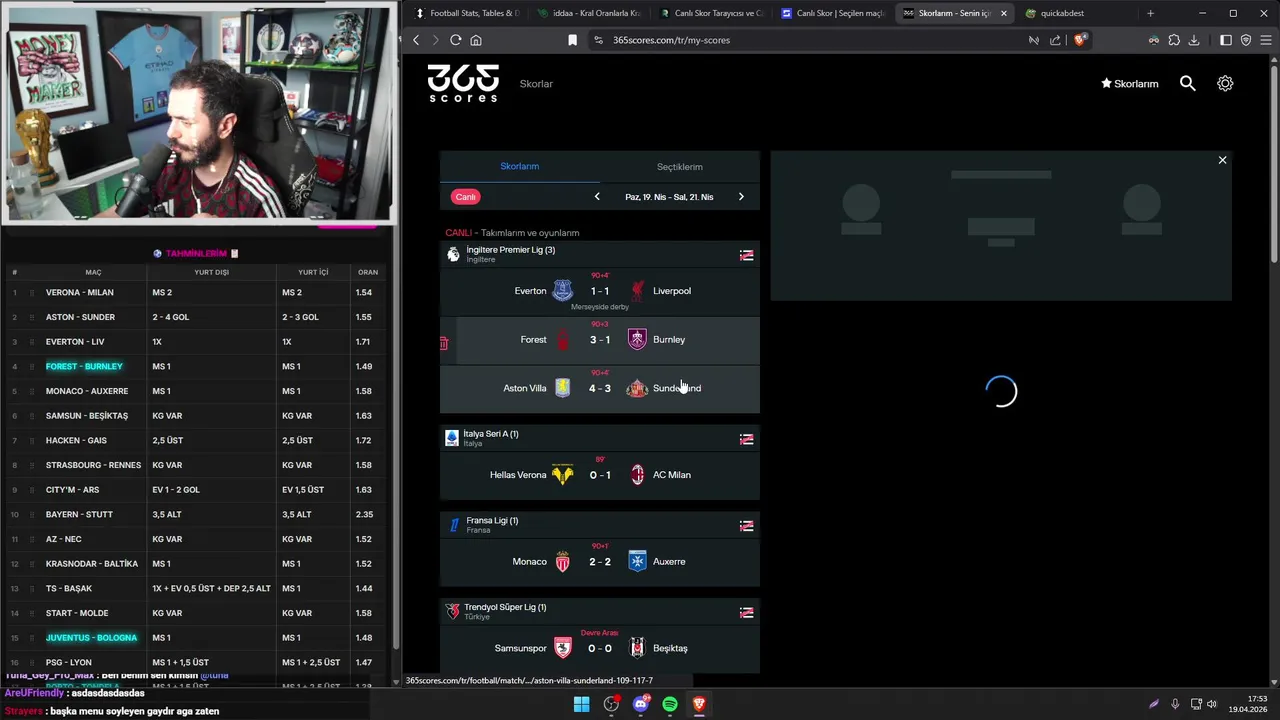Click the Burnley club crest
Screen dimensions: 1280x720
click(x=637, y=339)
